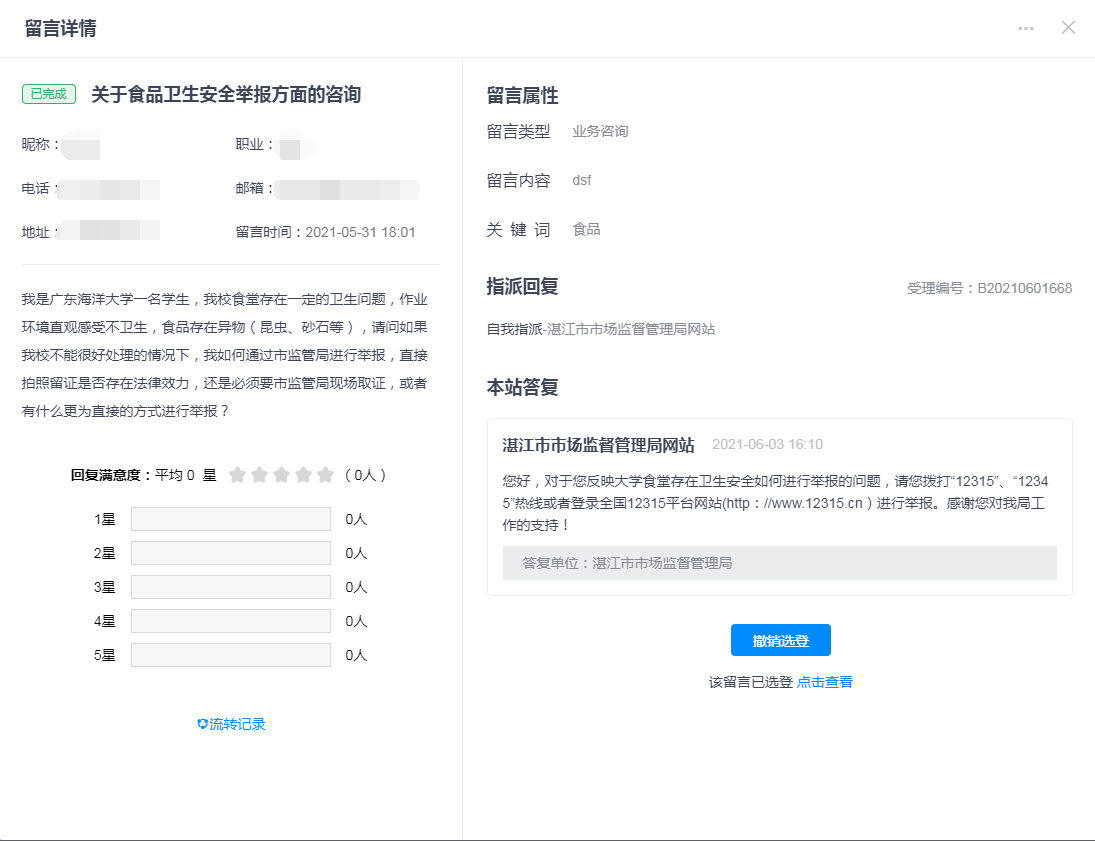Close the 留言详情 dialog
The image size is (1095, 841).
click(1068, 28)
